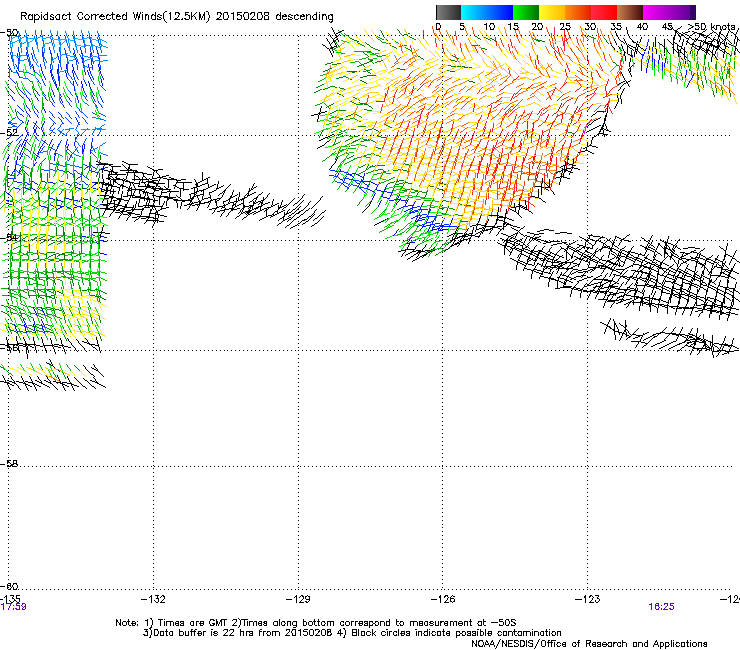Click 'Times are GMT' in the note line
Screen dimensions: 740x650
193,623
